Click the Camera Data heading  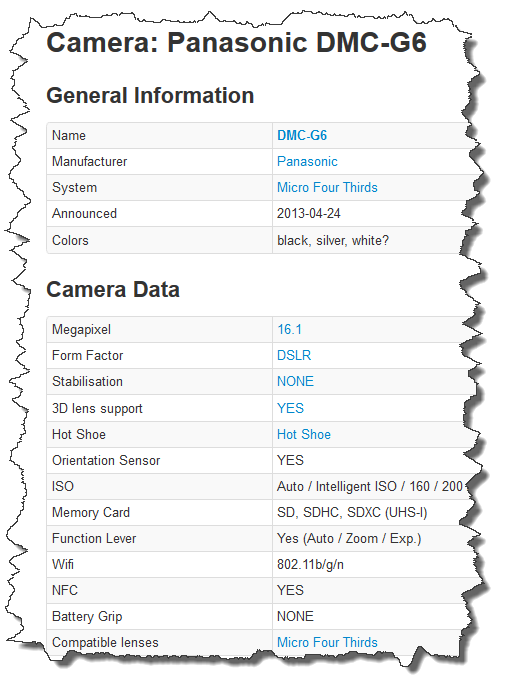coord(113,289)
